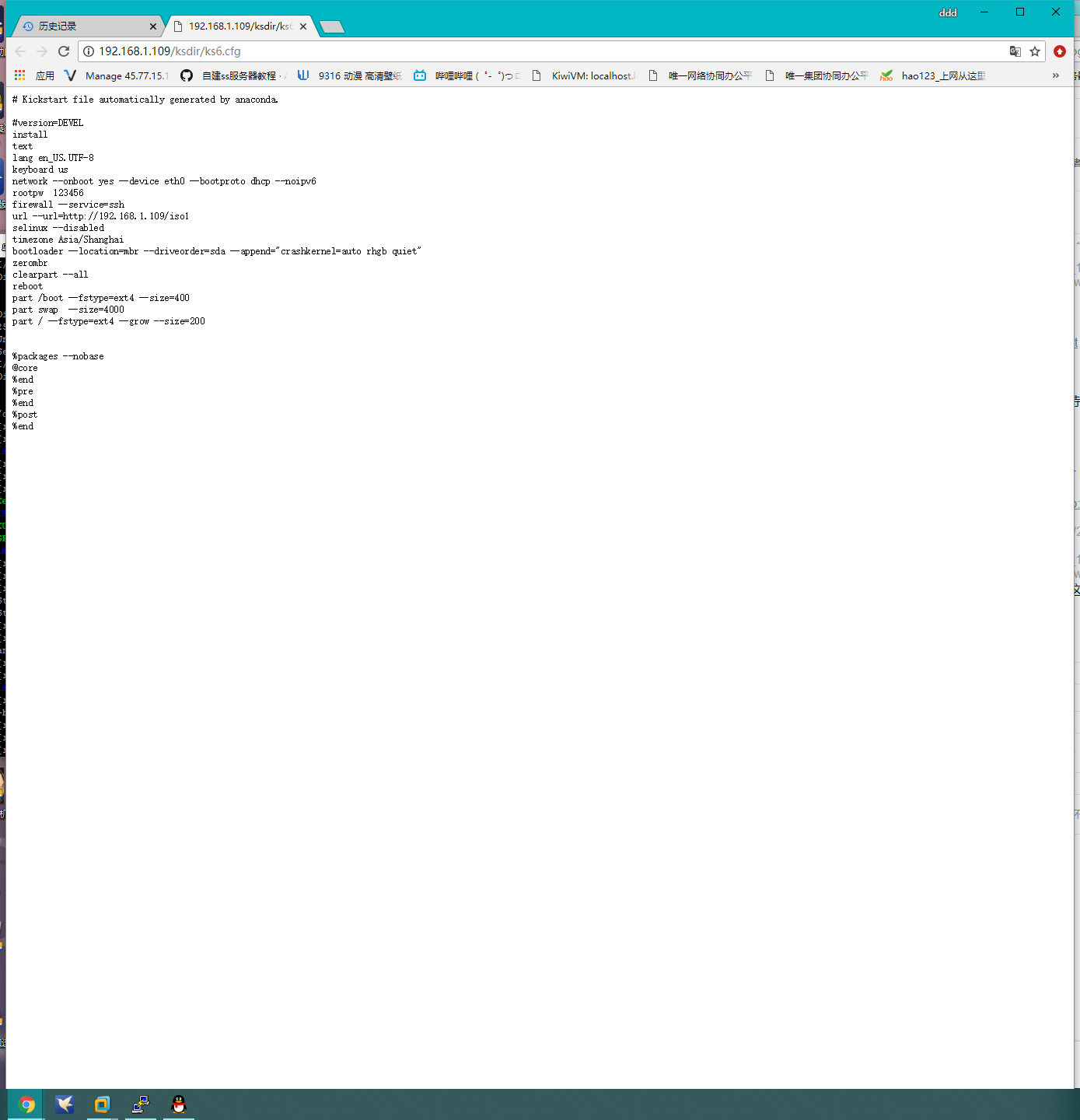1080x1120 pixels.
Task: View site information icon
Action: pos(89,51)
